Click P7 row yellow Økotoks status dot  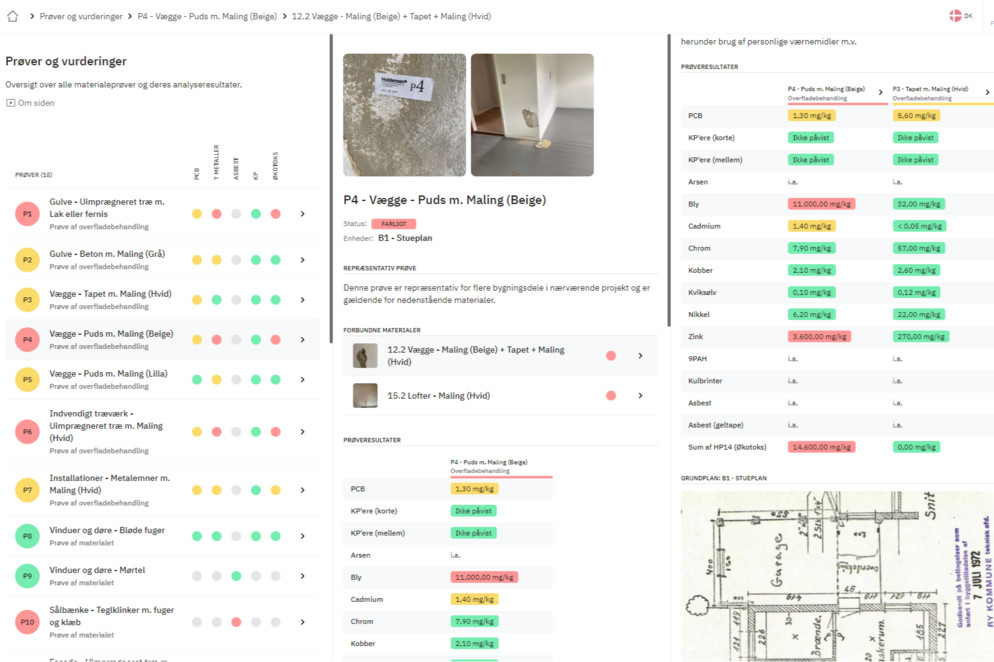[x=275, y=490]
